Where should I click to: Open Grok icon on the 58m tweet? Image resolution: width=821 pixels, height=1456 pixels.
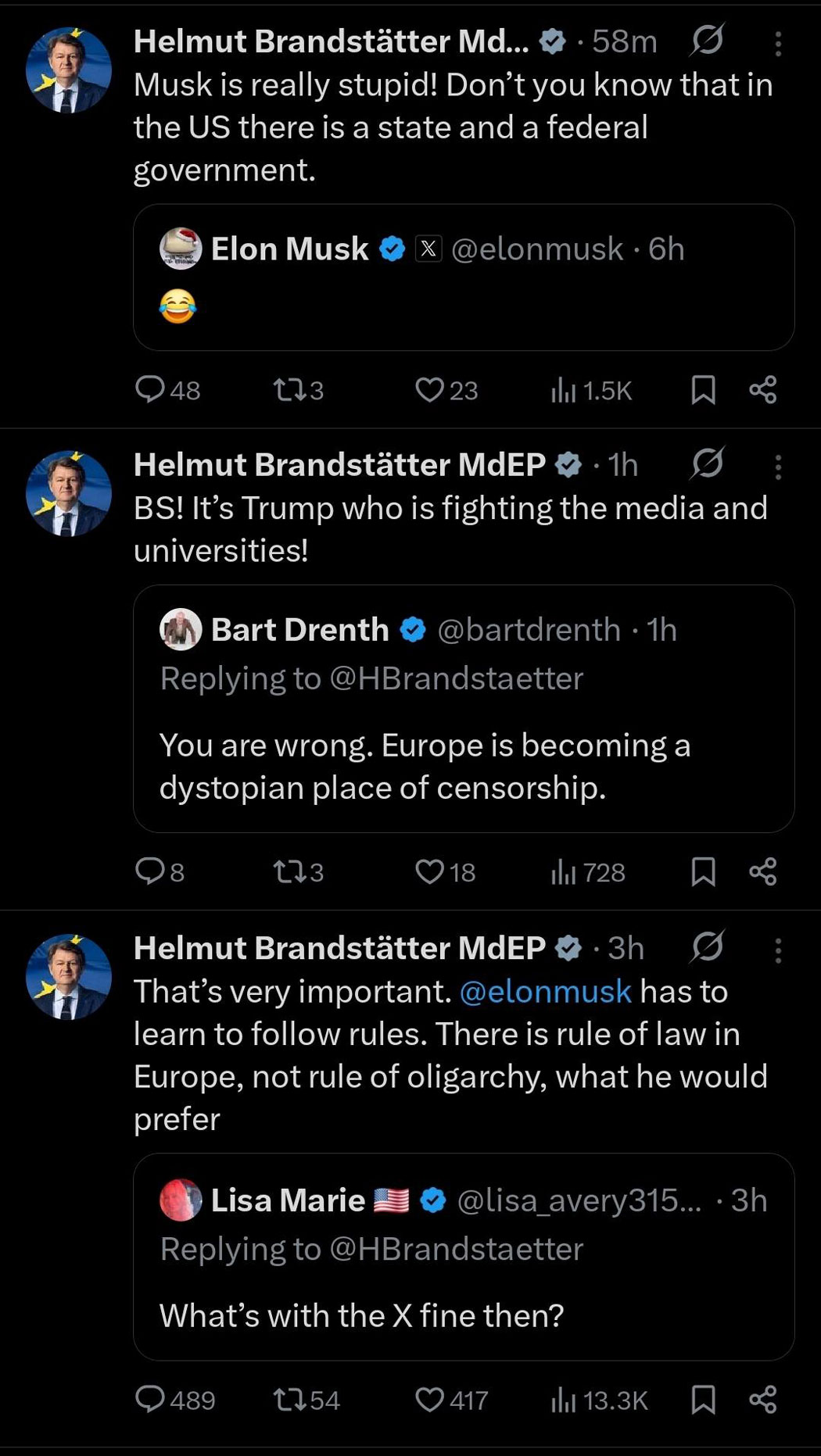tap(707, 41)
